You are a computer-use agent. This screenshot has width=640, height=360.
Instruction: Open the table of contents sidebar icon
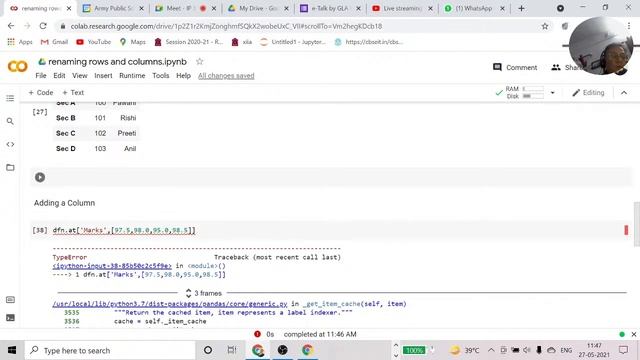(x=10, y=98)
